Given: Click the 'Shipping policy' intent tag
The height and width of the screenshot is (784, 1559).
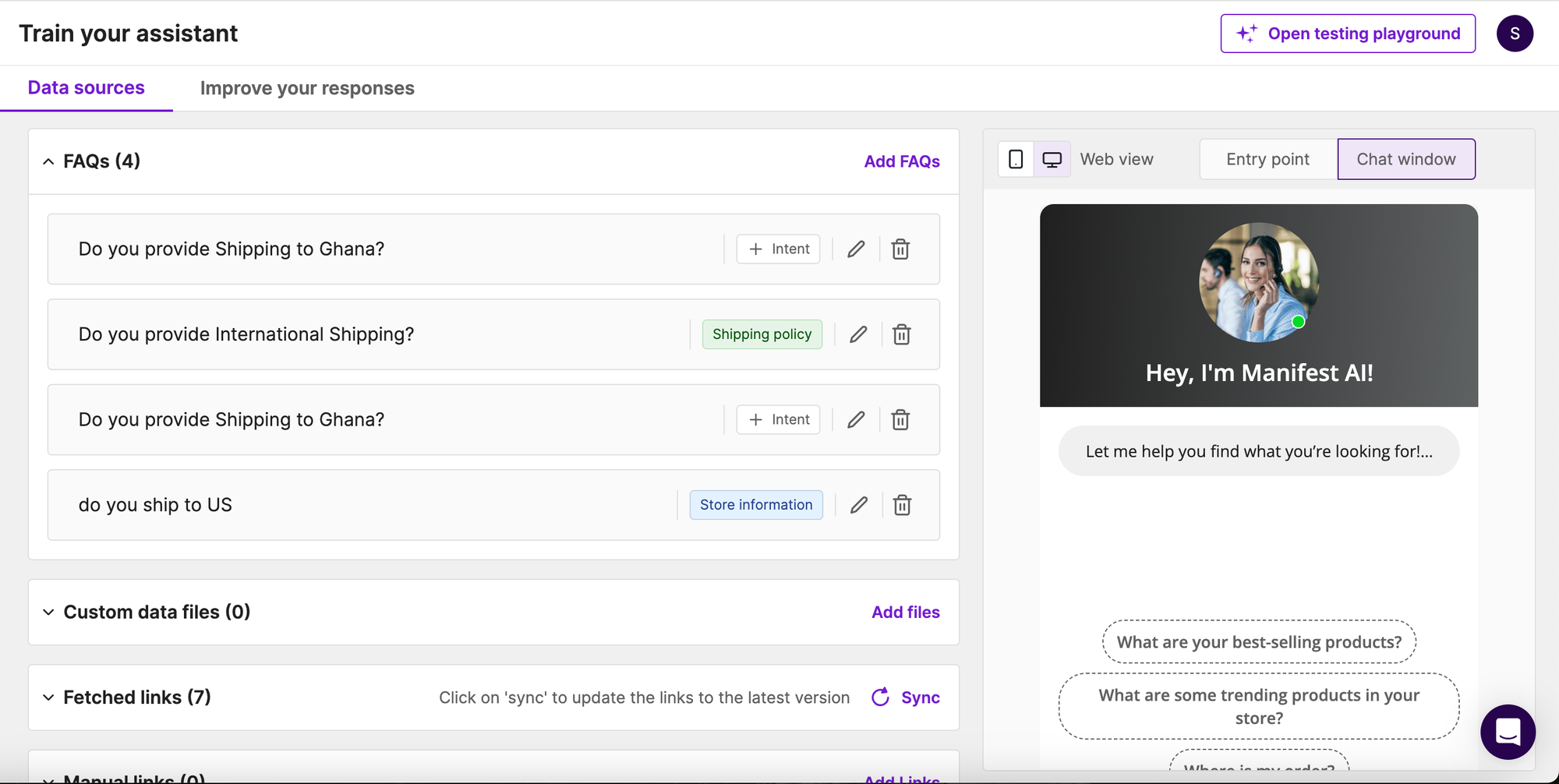Looking at the screenshot, I should 762,334.
